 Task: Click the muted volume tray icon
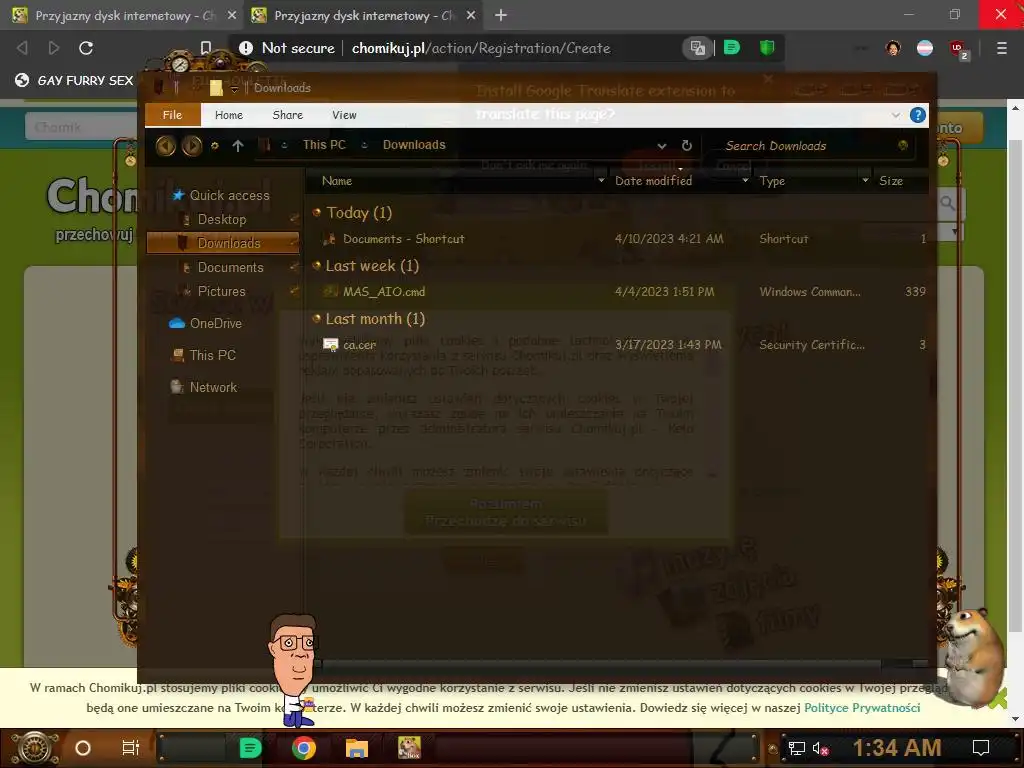pyautogui.click(x=820, y=748)
